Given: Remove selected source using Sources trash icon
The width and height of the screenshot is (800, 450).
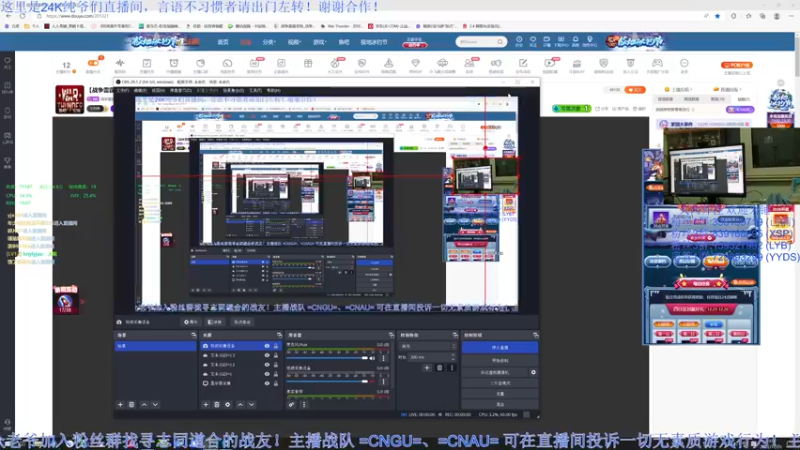Looking at the screenshot, I should (x=217, y=405).
